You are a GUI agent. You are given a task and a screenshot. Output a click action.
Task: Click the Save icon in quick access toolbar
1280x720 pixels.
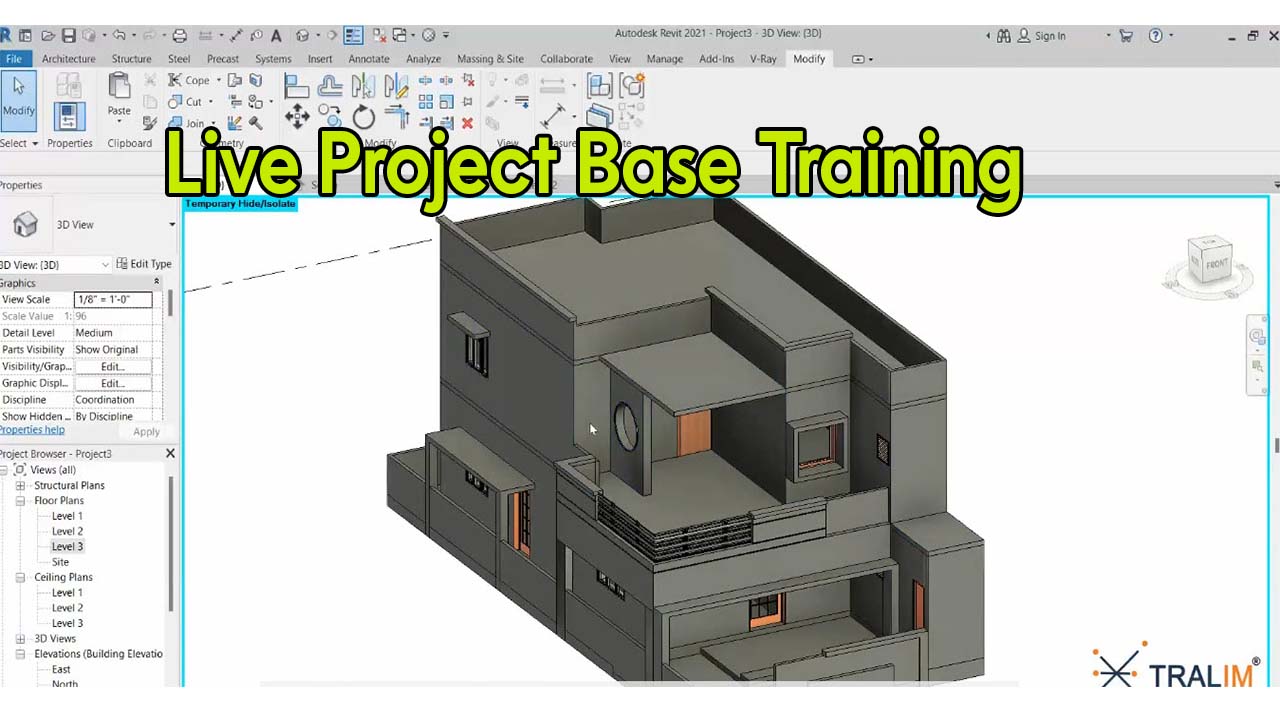69,35
